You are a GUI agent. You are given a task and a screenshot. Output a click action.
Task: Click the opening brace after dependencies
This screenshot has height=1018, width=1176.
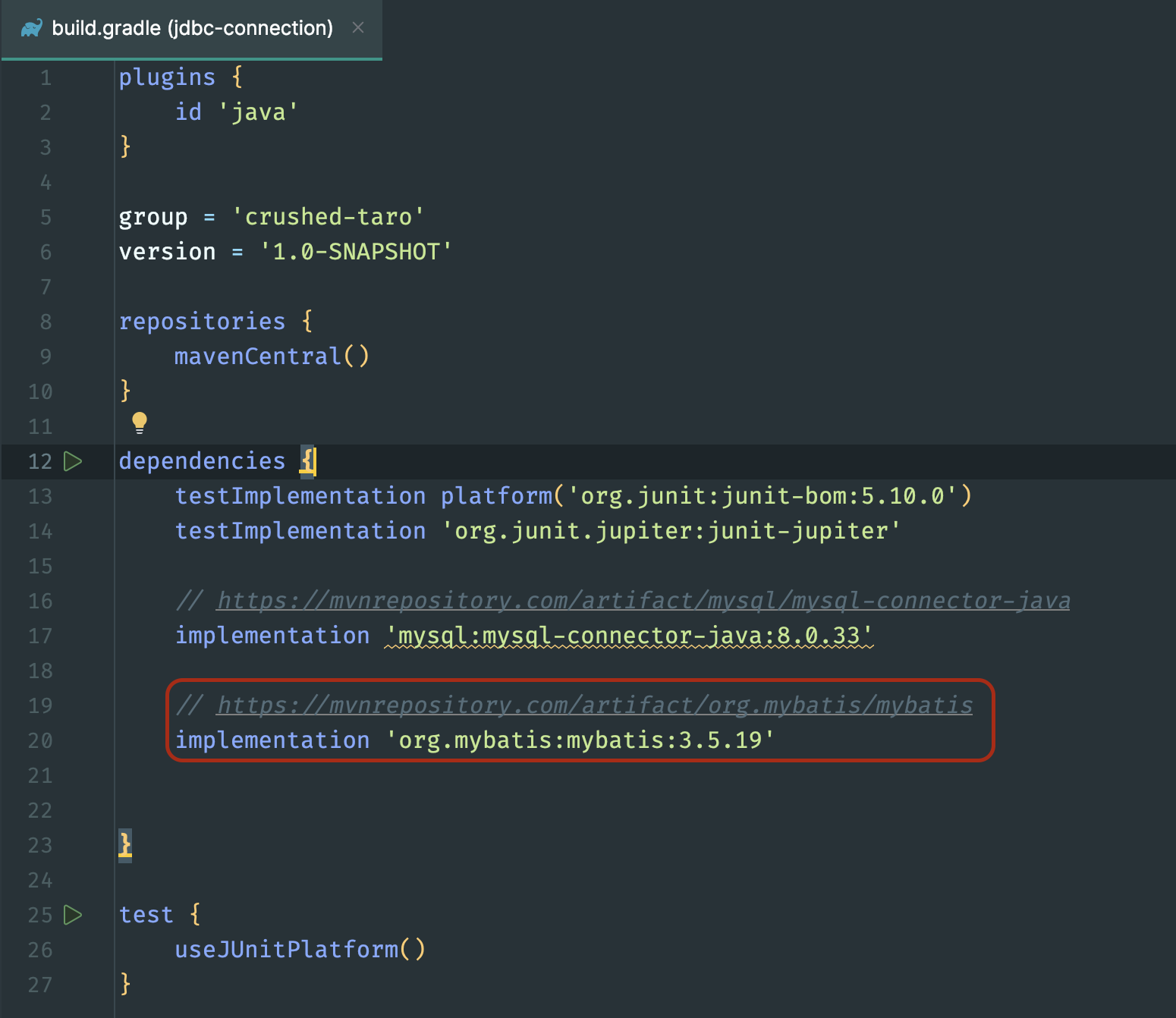pos(307,461)
